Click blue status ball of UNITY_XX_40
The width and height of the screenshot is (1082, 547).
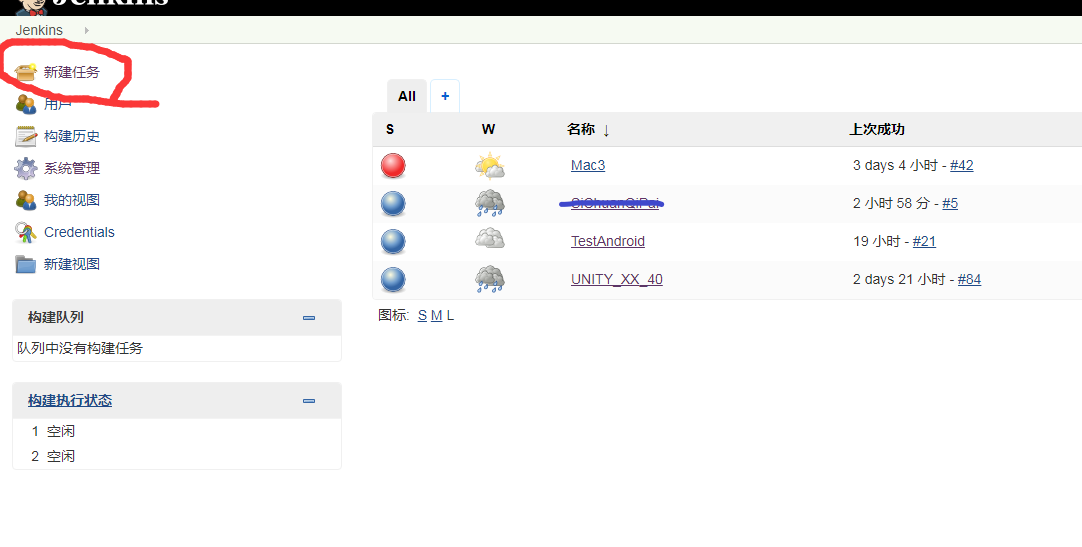(393, 279)
